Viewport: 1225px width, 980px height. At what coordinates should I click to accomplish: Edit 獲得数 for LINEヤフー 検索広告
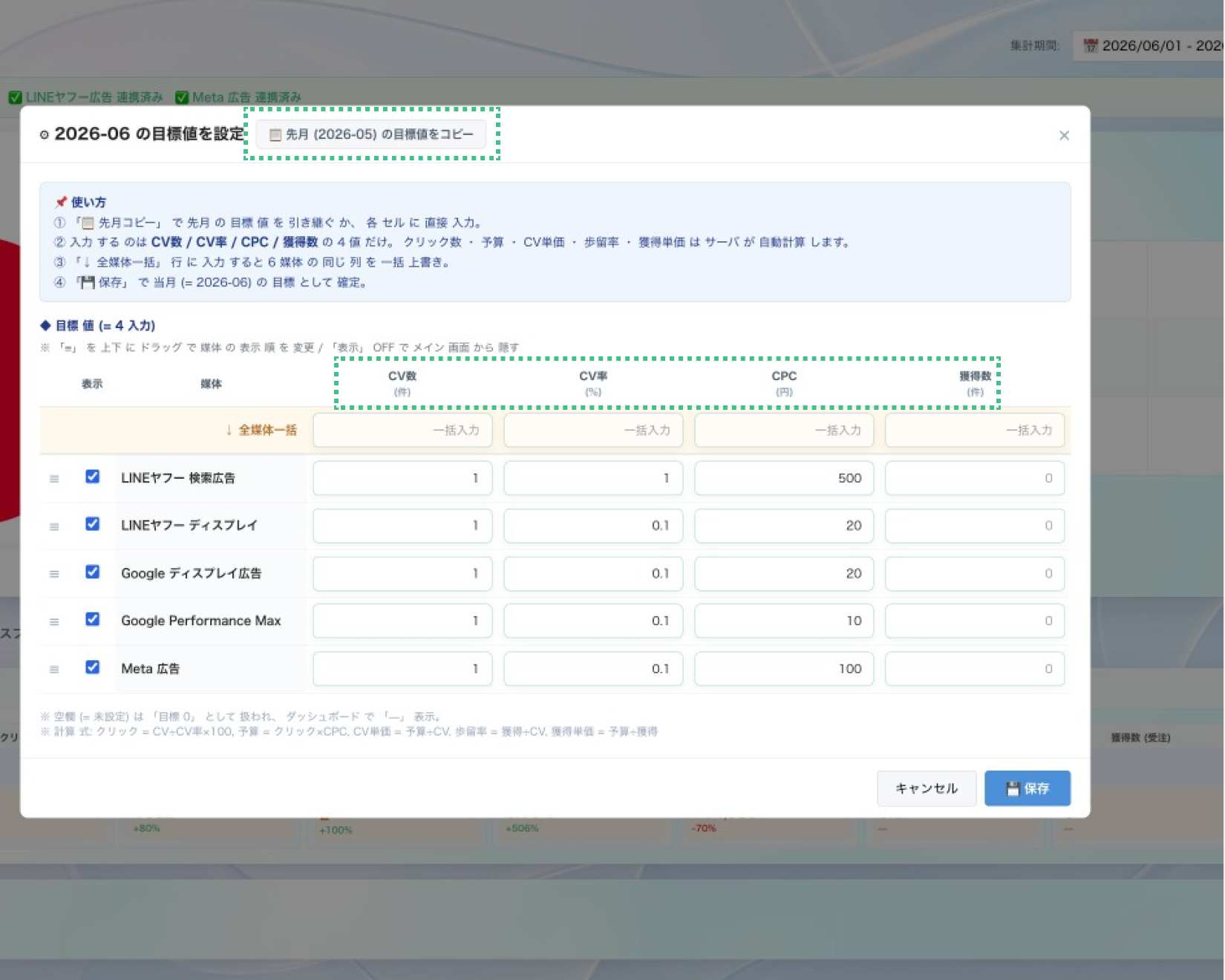click(975, 478)
